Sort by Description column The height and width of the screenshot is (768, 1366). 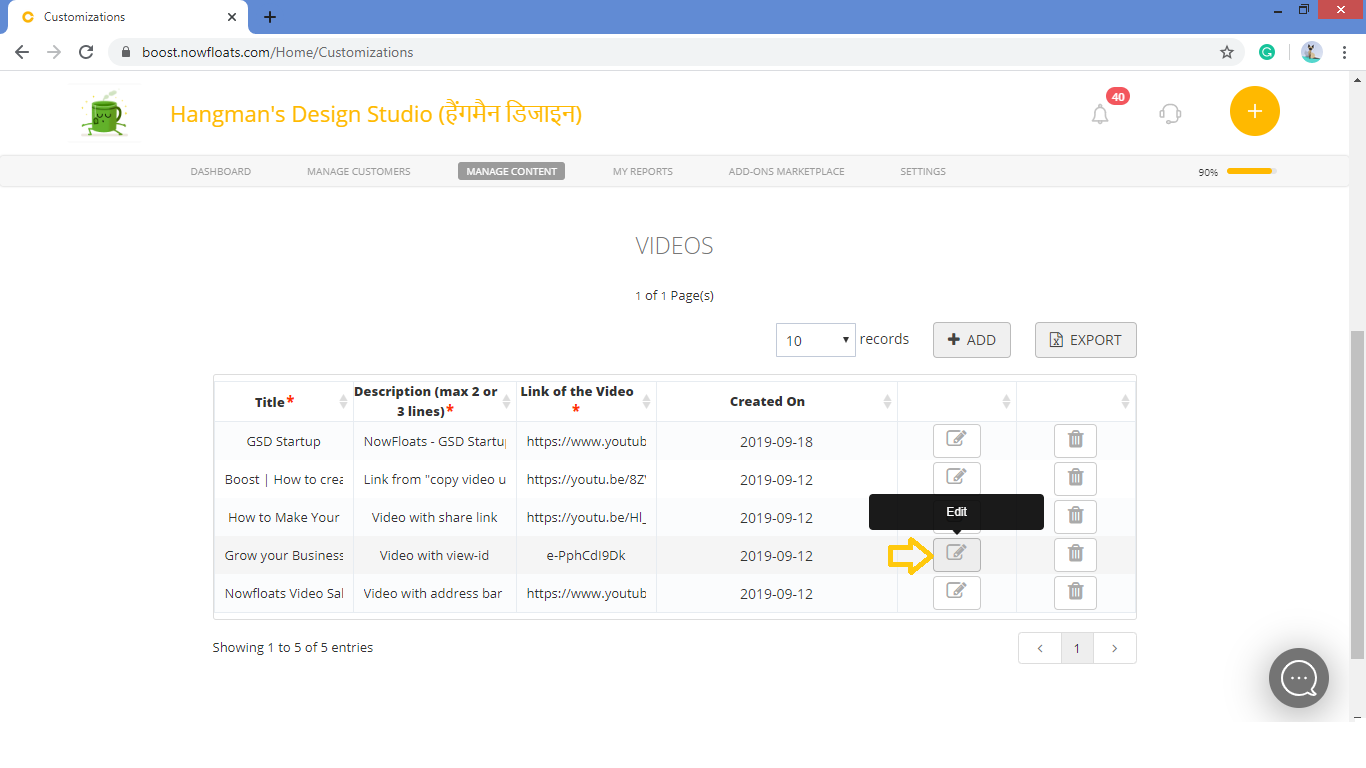pos(435,401)
